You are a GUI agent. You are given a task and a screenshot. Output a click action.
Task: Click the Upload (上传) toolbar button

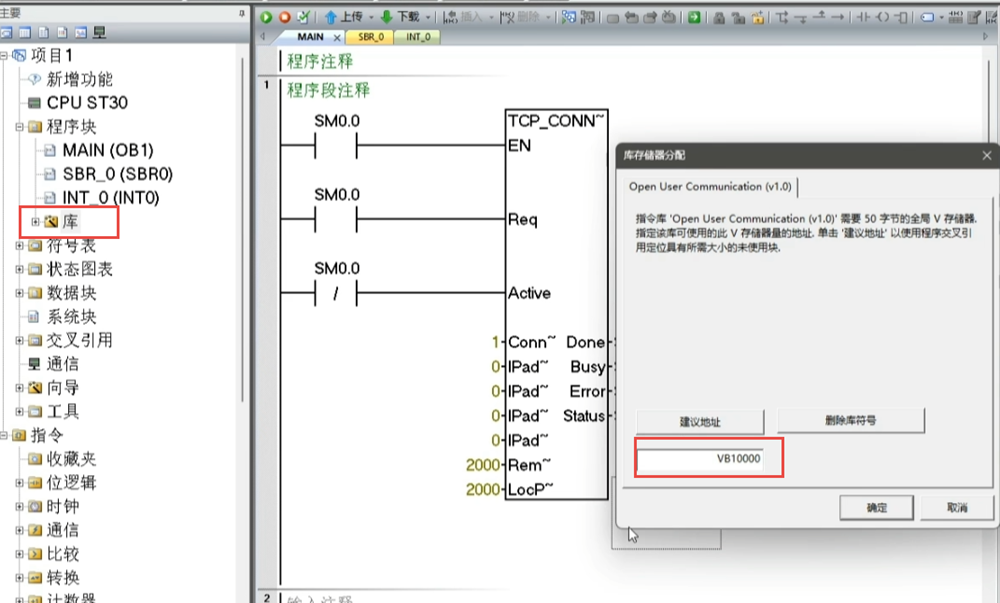(x=345, y=17)
